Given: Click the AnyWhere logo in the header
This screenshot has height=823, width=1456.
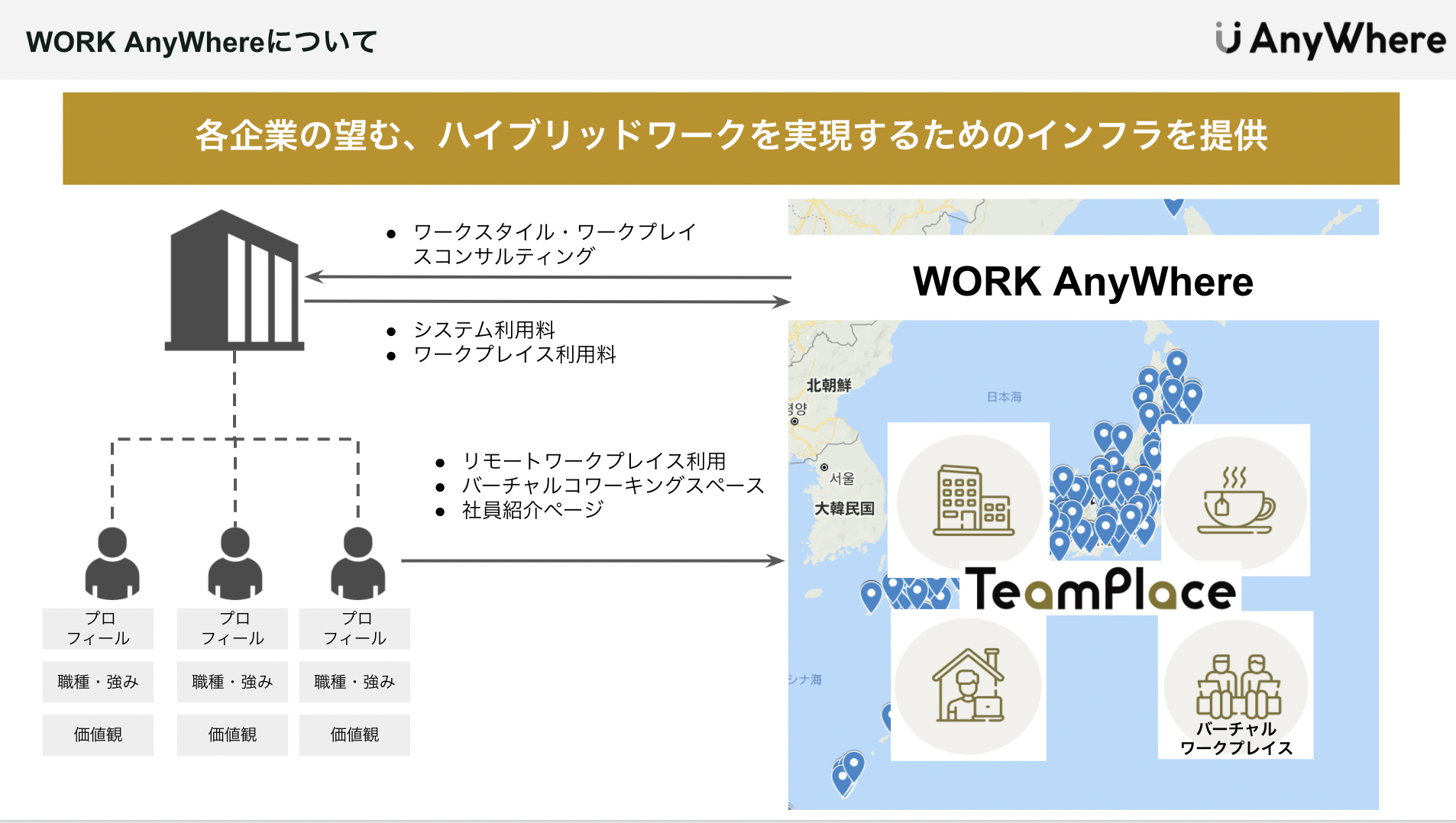Looking at the screenshot, I should pos(1330,39).
